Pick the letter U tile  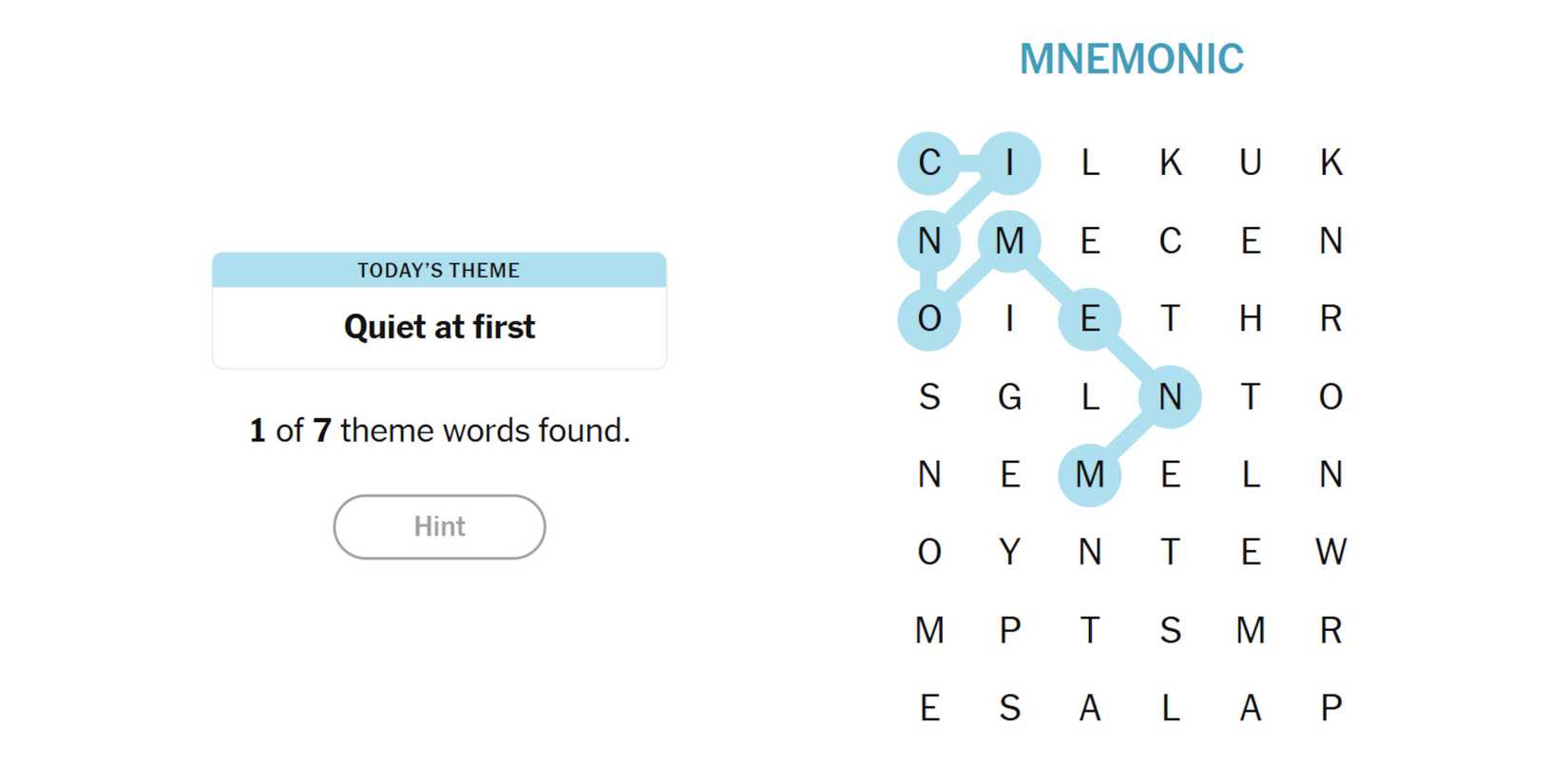click(x=1251, y=163)
